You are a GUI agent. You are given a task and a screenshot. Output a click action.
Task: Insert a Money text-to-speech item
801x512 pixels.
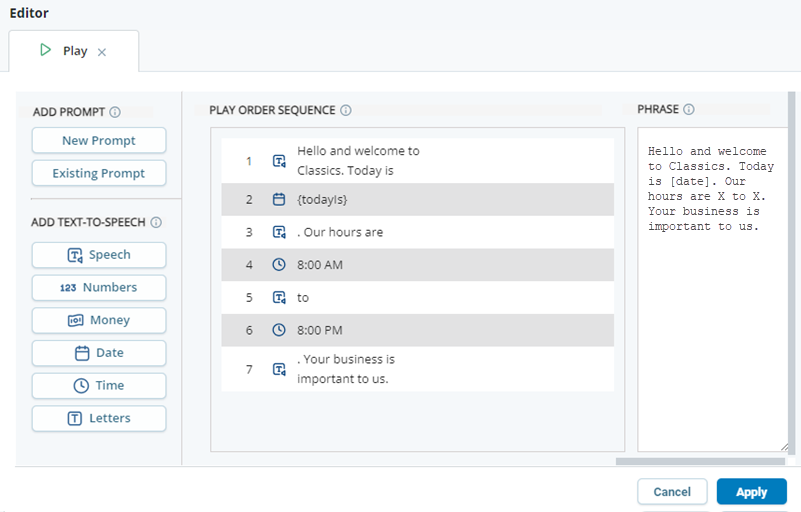pyautogui.click(x=99, y=321)
